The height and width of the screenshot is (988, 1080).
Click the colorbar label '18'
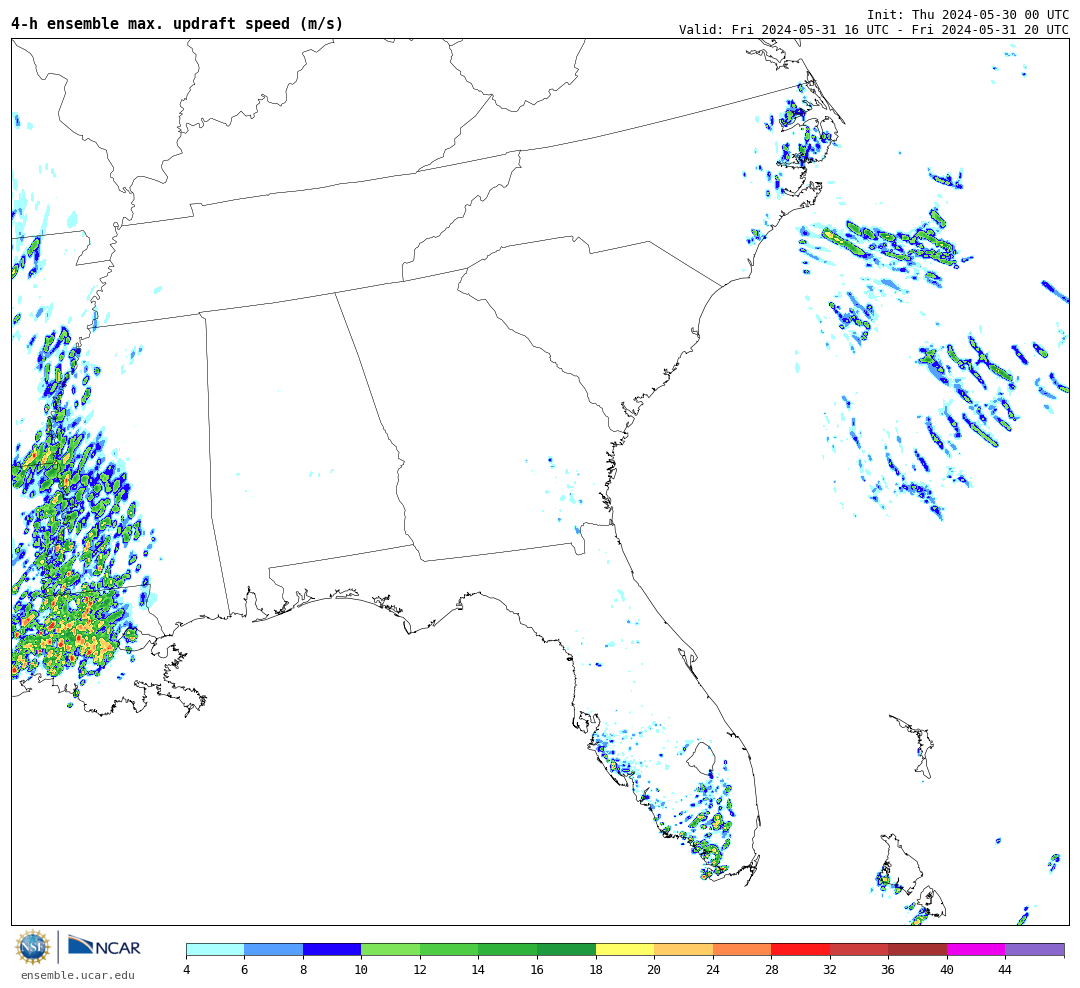596,969
